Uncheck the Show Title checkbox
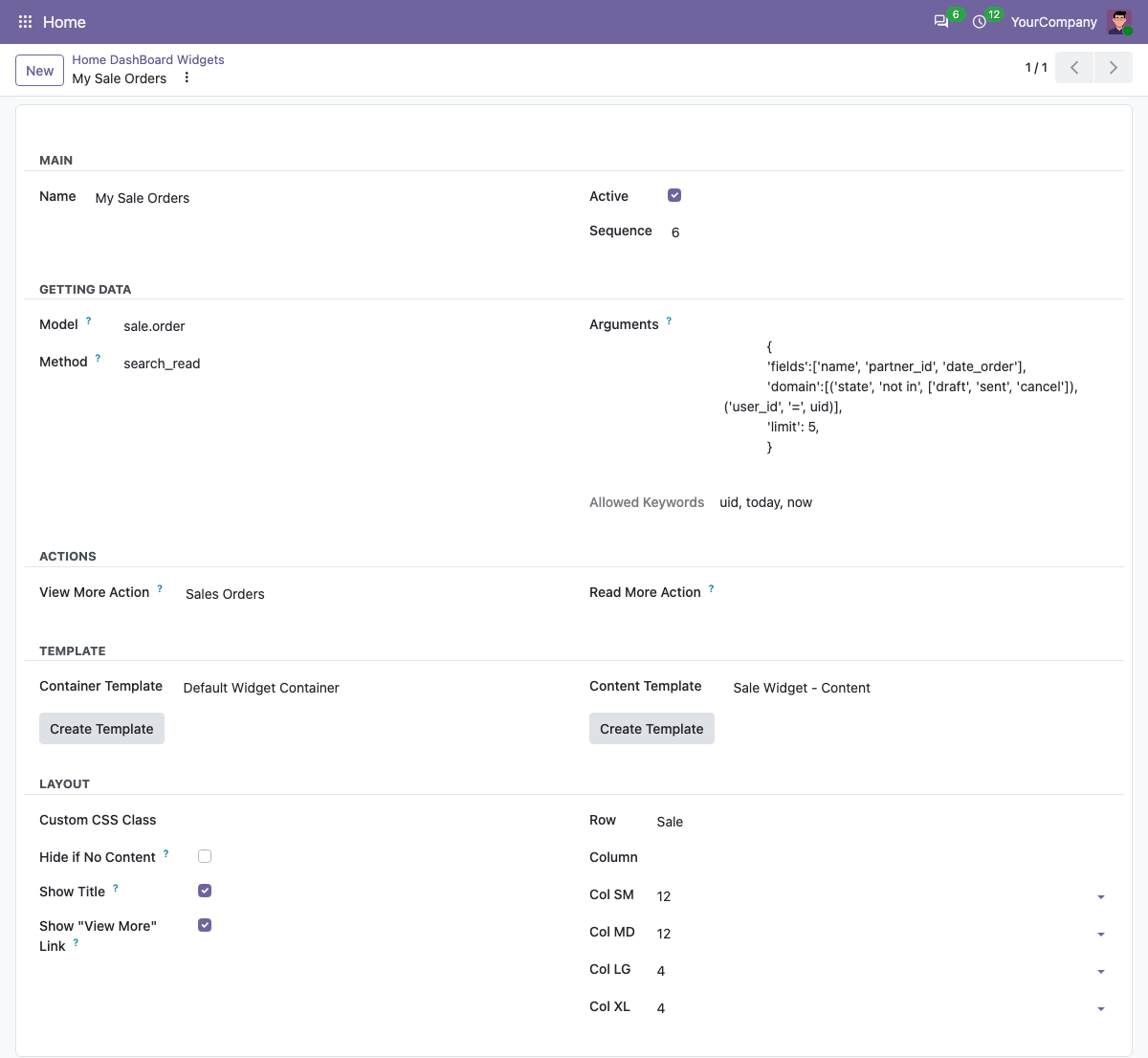Viewport: 1148px width, 1058px height. [205, 891]
